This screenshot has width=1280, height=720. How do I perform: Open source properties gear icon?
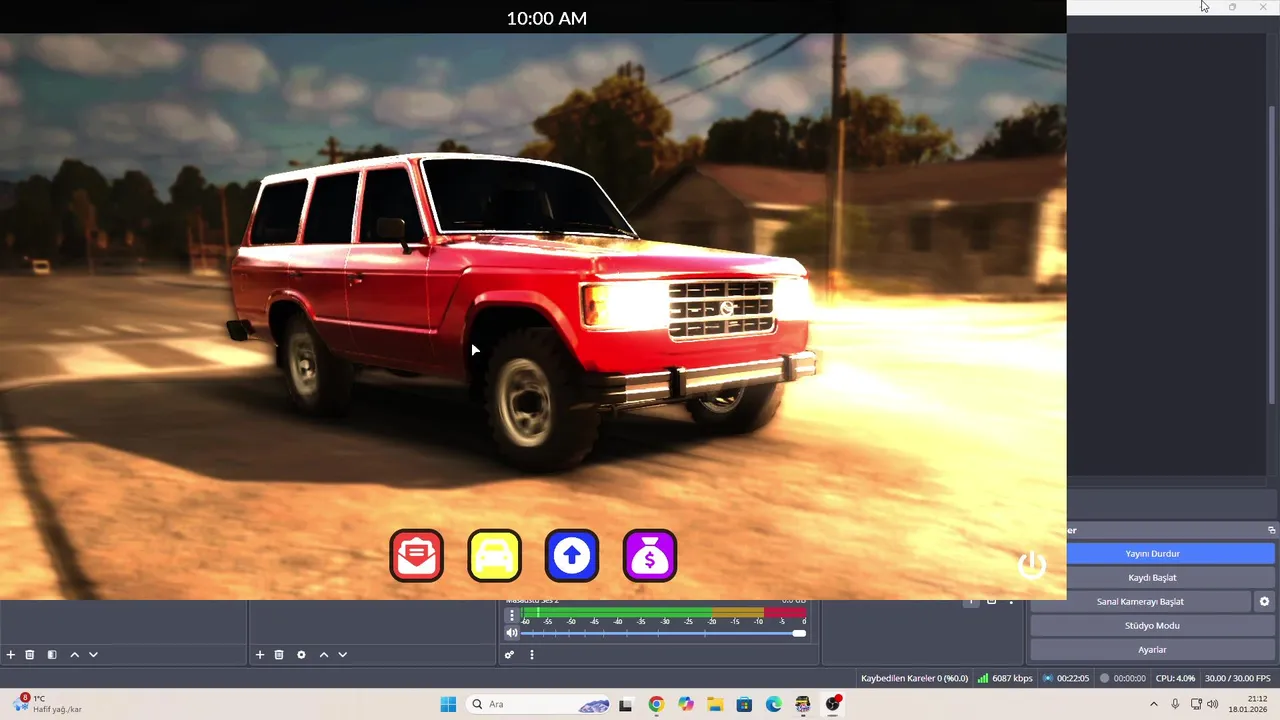point(301,655)
